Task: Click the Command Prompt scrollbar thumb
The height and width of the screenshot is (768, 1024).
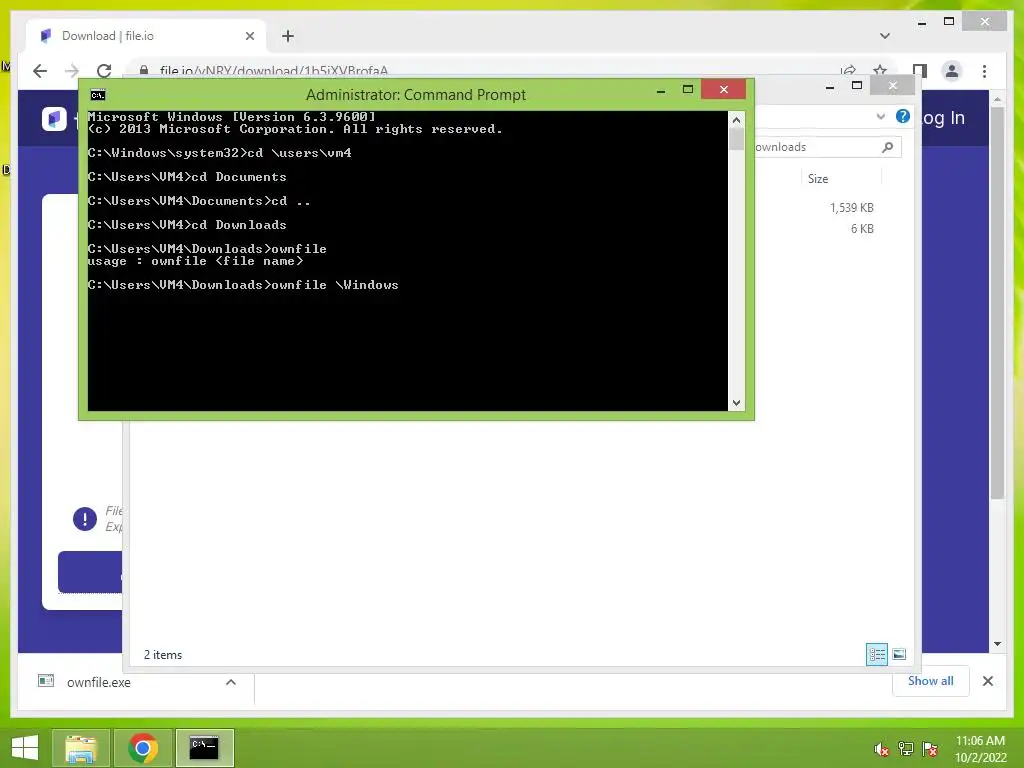Action: coord(737,139)
